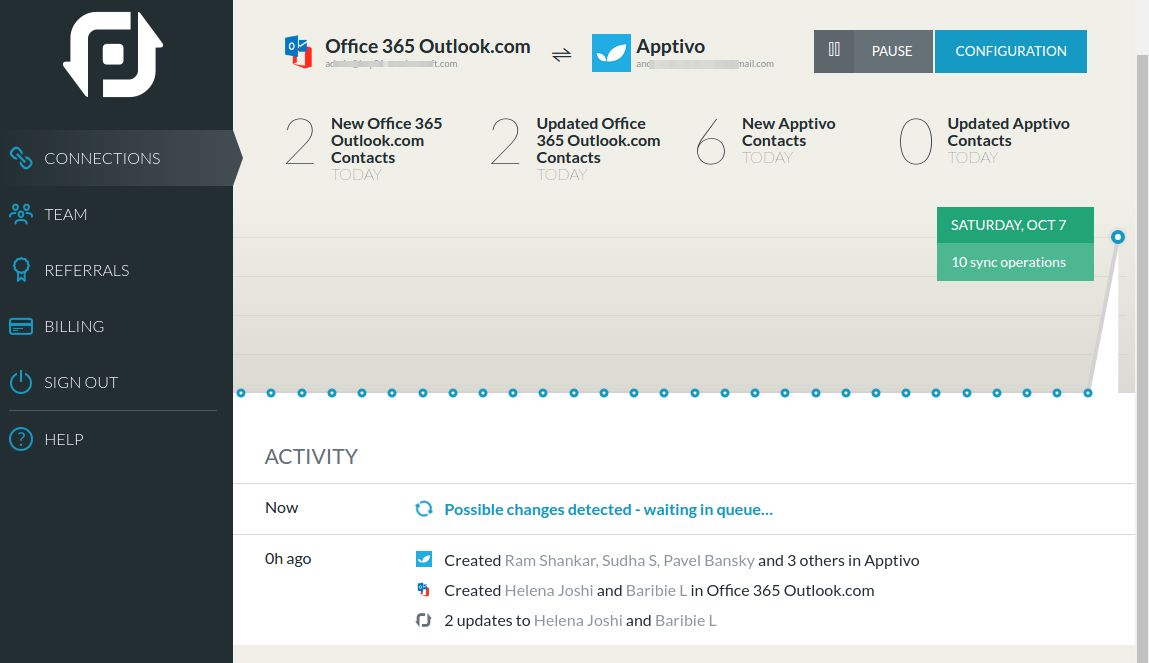Image resolution: width=1149 pixels, height=663 pixels.
Task: Pause the sync with the PAUSE button
Action: (x=873, y=51)
